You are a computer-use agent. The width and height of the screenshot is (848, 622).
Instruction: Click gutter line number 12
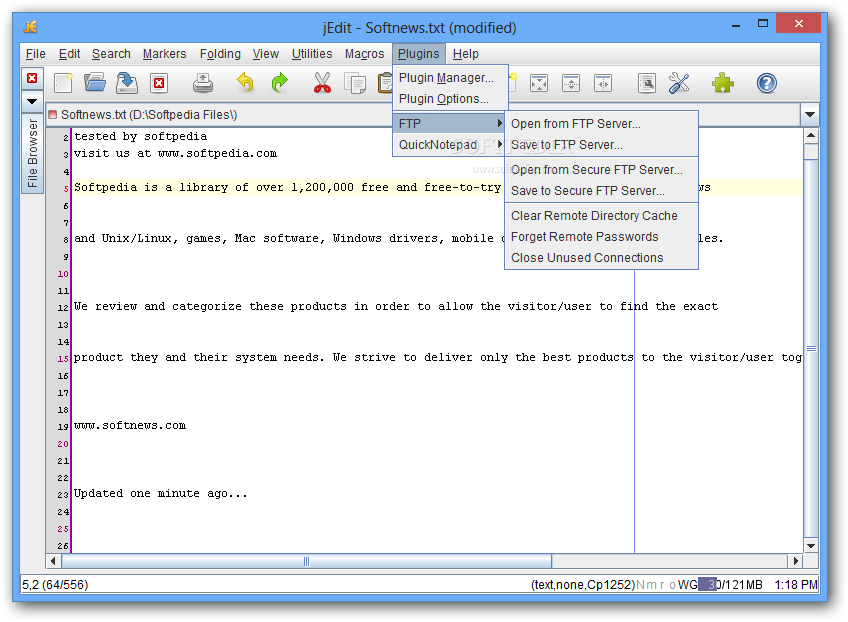[x=63, y=308]
